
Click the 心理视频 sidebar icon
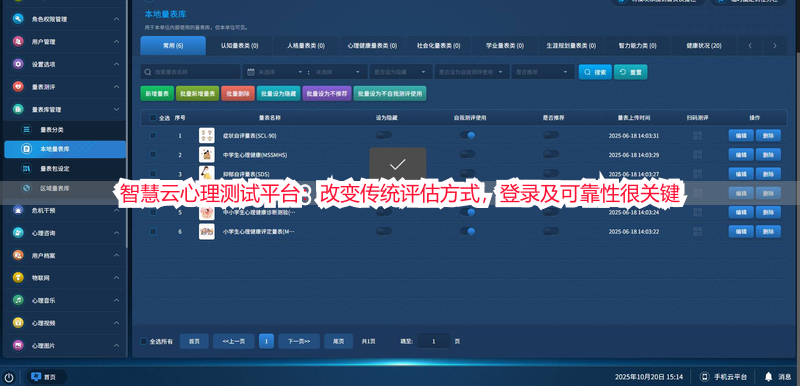point(18,323)
